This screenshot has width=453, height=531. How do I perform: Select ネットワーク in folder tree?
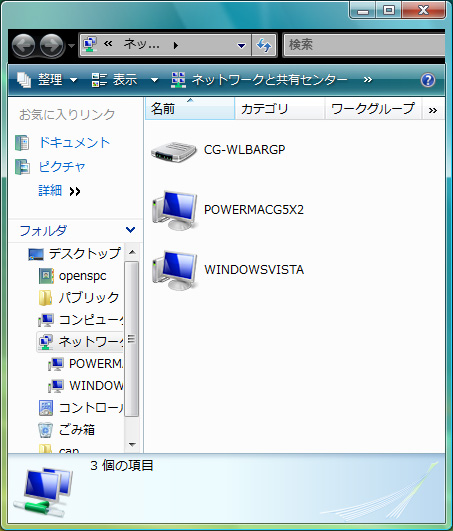tap(91, 341)
